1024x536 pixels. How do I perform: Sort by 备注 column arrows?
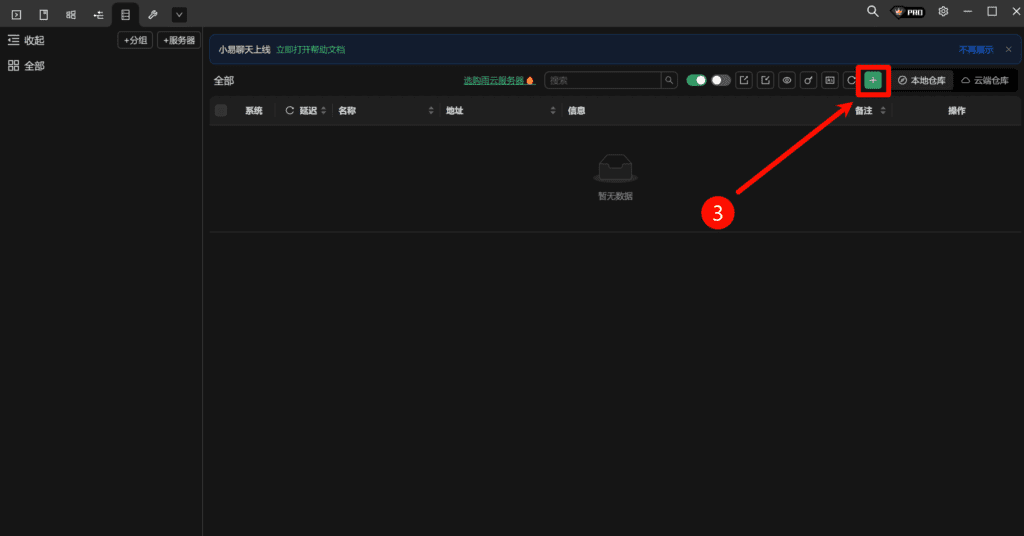883,111
